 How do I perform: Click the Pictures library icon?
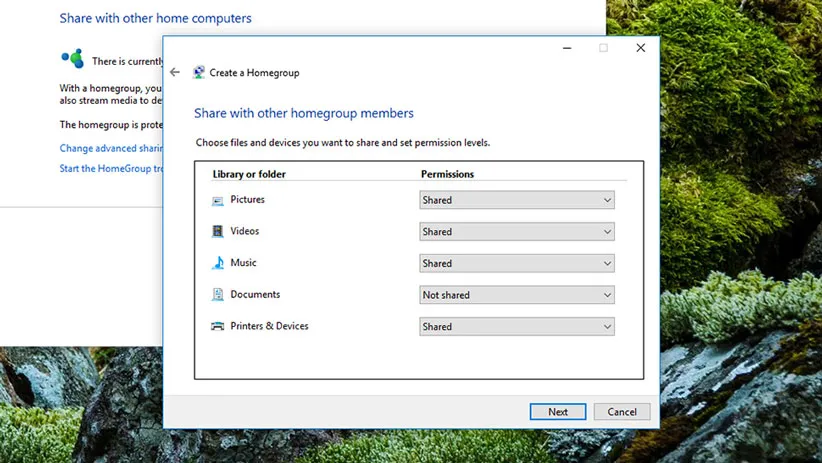click(218, 200)
